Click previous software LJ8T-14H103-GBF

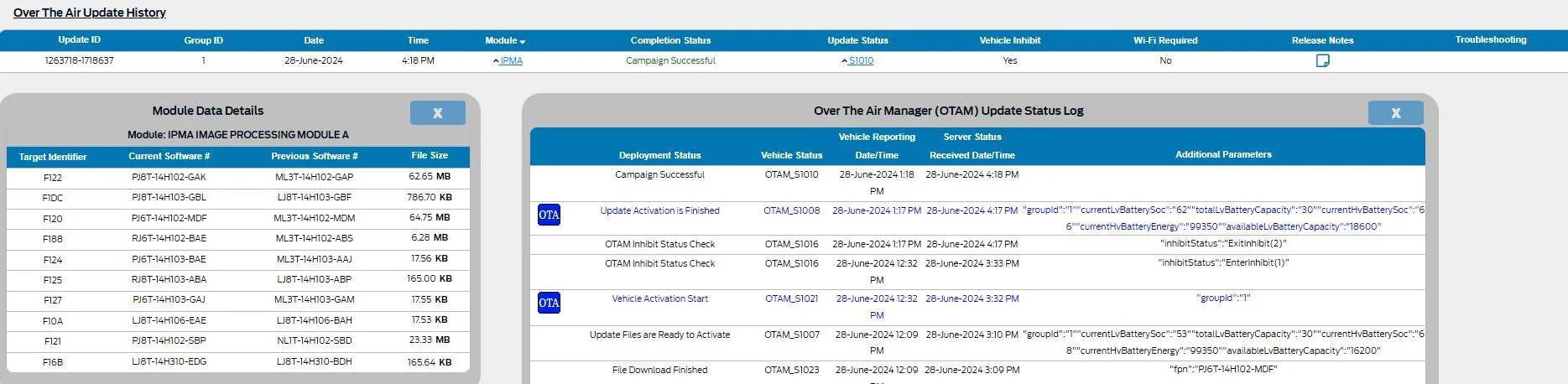pyautogui.click(x=314, y=197)
